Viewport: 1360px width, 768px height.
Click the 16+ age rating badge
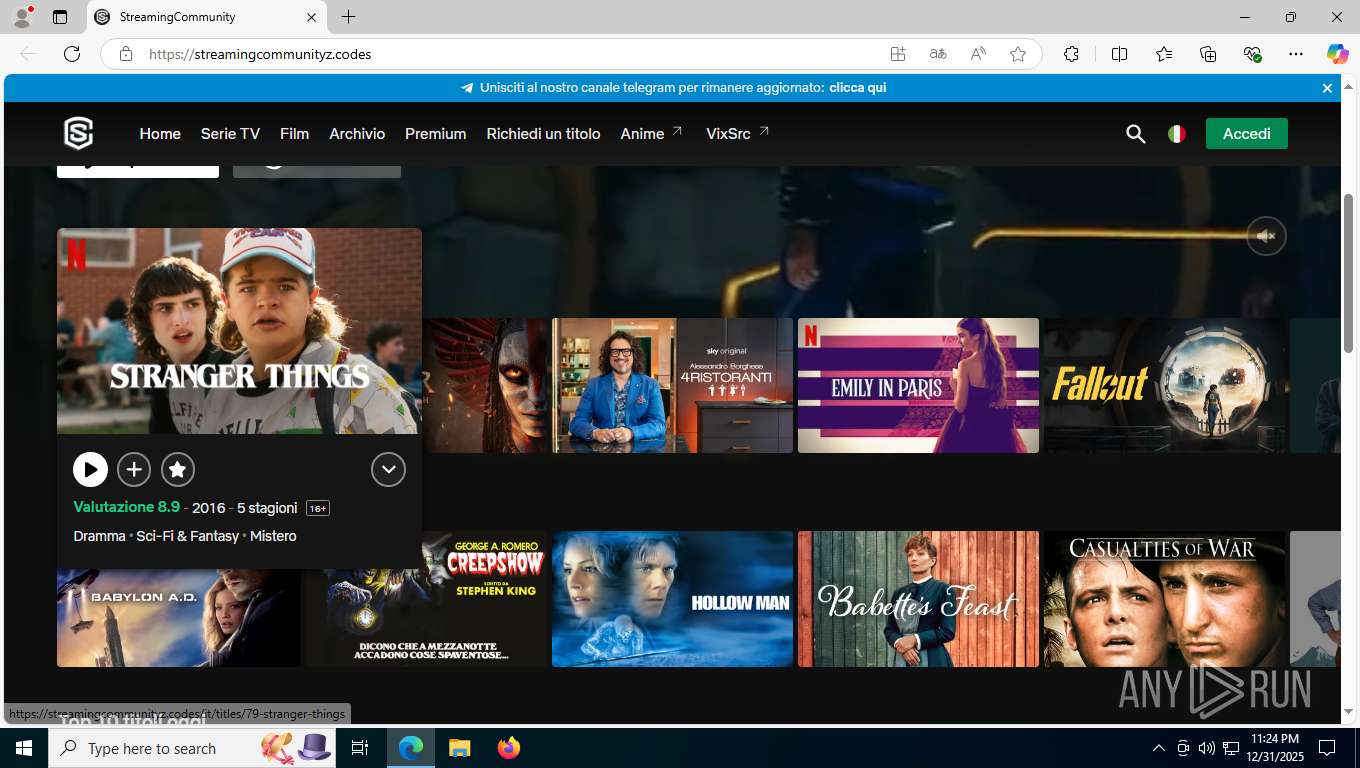(x=318, y=508)
